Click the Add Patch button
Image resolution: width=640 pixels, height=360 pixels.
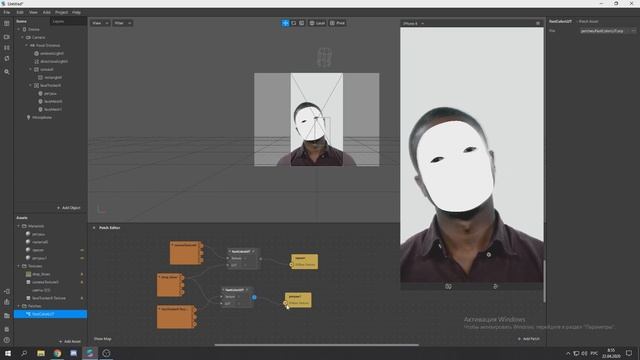529,339
